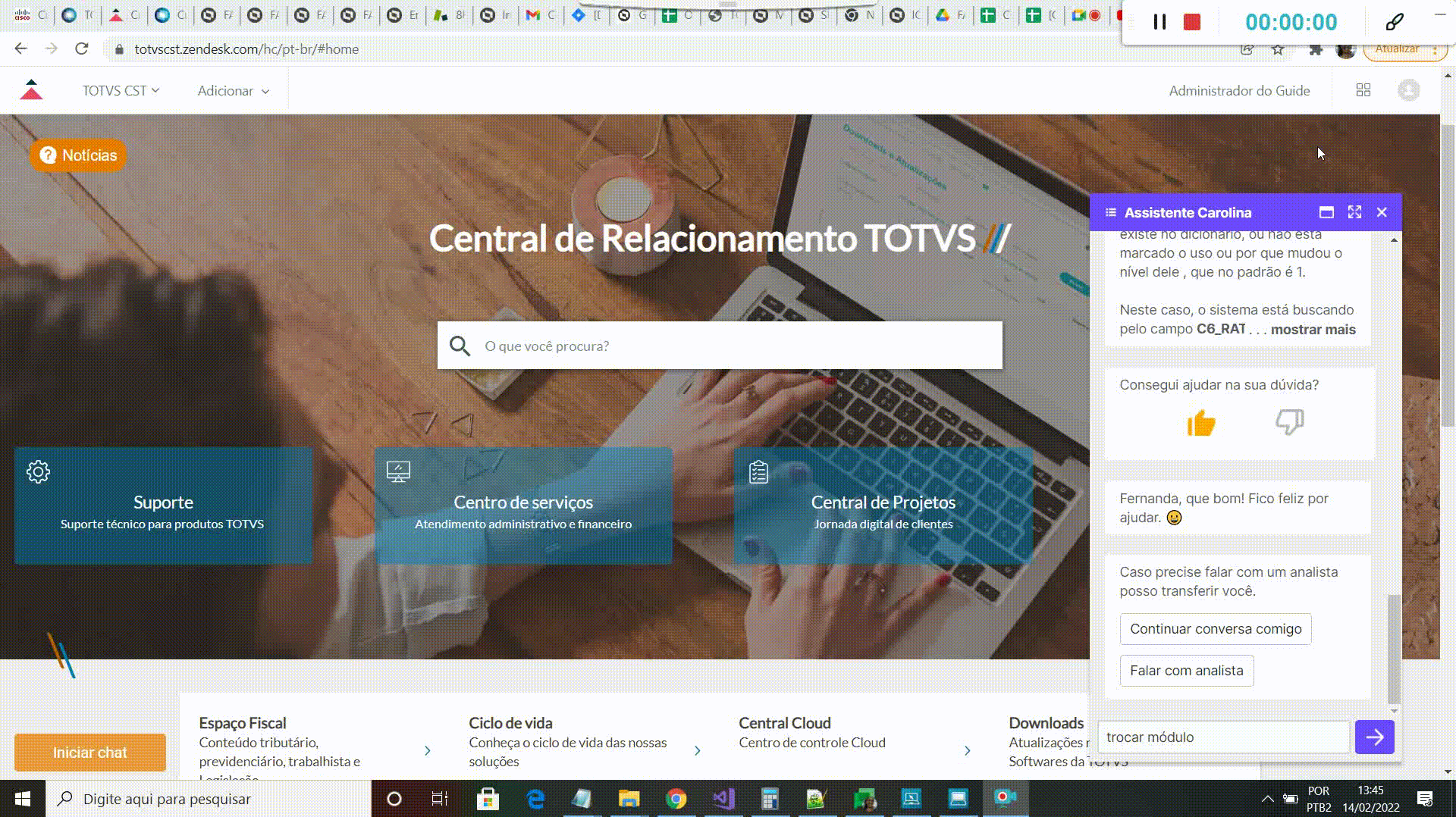The width and height of the screenshot is (1456, 817).
Task: Click the thumbs down feedback icon
Action: [x=1289, y=421]
